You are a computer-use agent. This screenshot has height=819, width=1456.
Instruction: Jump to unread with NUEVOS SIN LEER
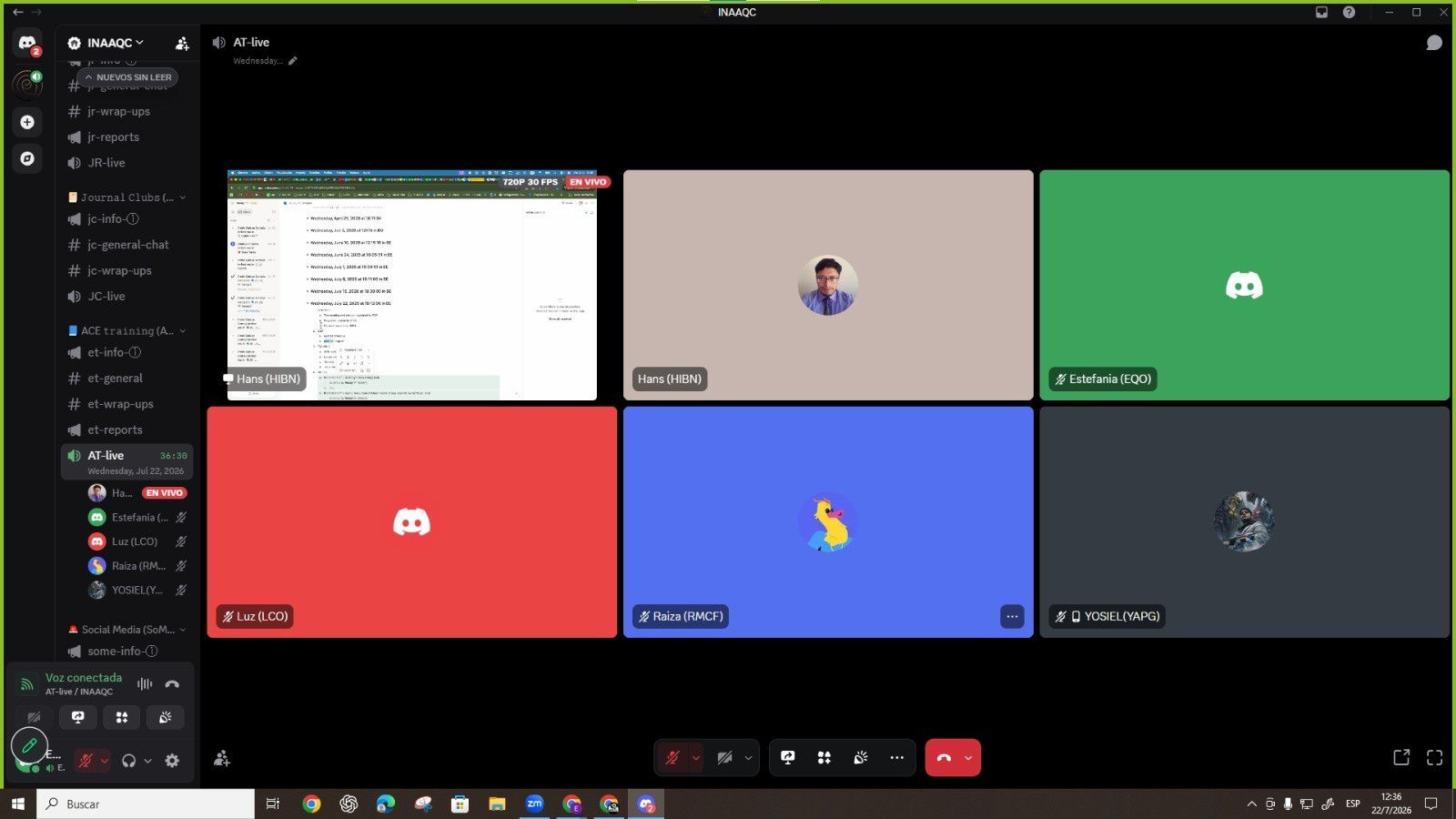(x=127, y=77)
